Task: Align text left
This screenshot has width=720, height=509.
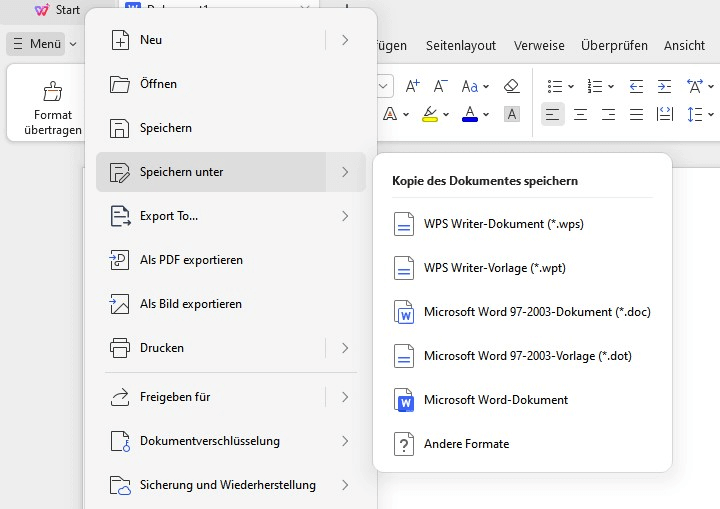Action: coord(552,113)
